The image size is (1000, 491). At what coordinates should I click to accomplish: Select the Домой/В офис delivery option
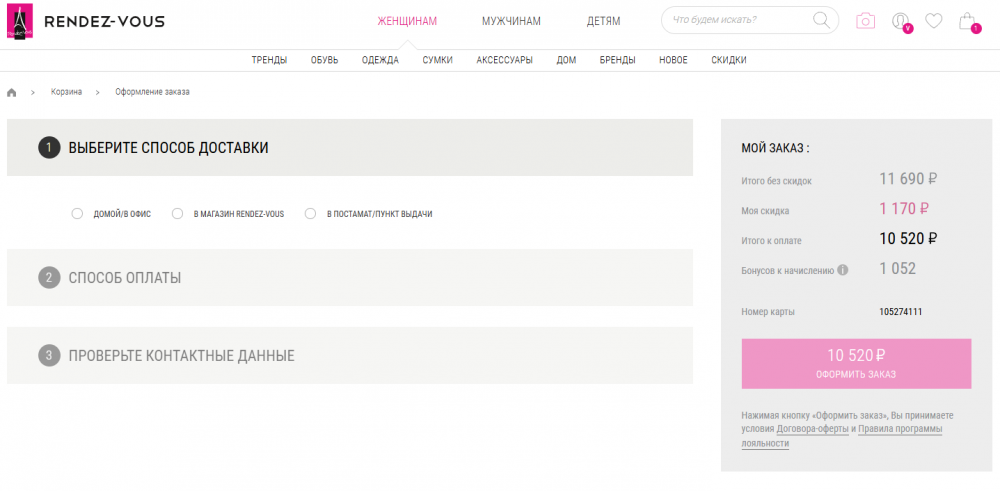coord(77,214)
